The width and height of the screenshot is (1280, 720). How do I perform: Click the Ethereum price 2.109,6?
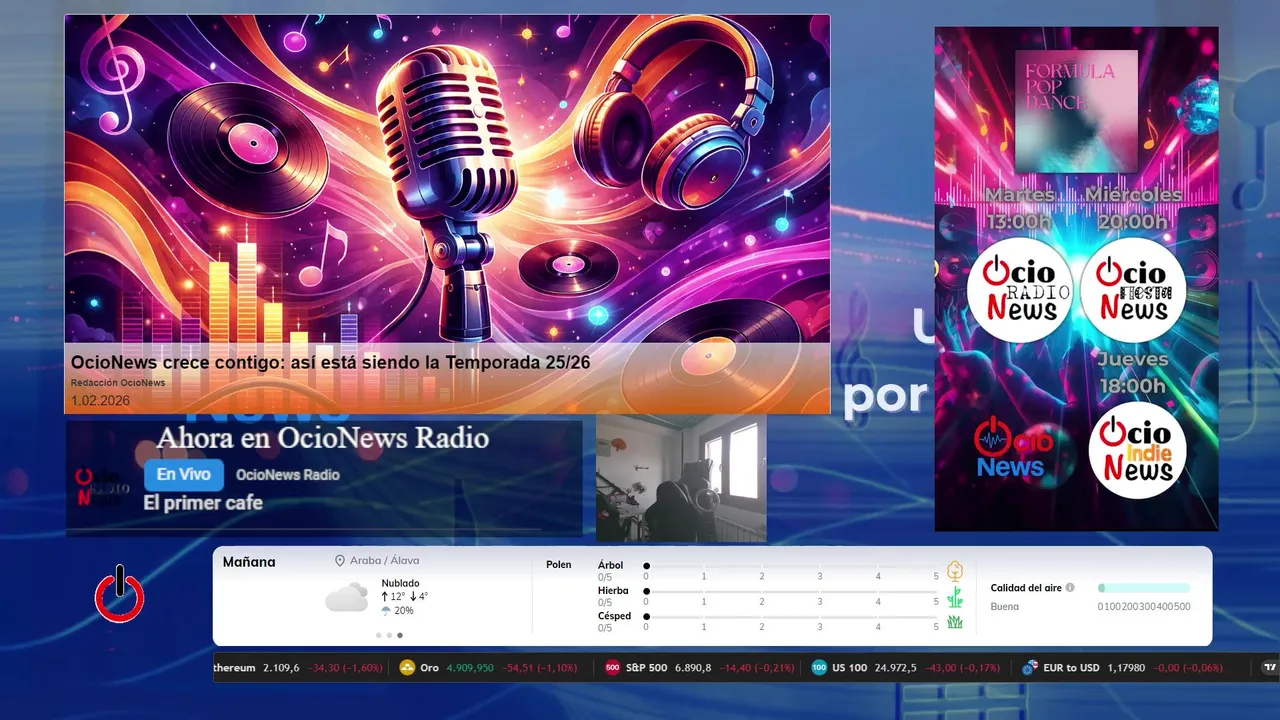pos(281,668)
